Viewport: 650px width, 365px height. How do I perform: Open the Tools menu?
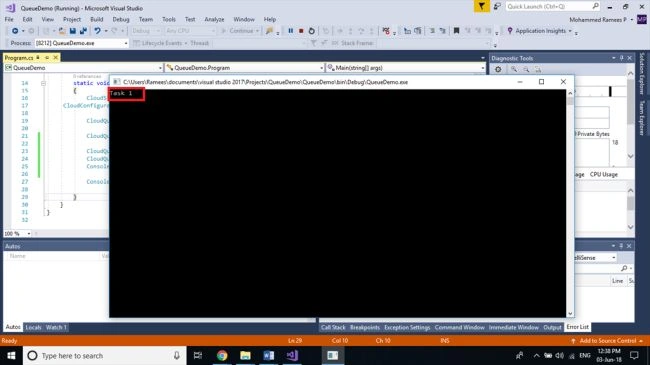(169, 19)
